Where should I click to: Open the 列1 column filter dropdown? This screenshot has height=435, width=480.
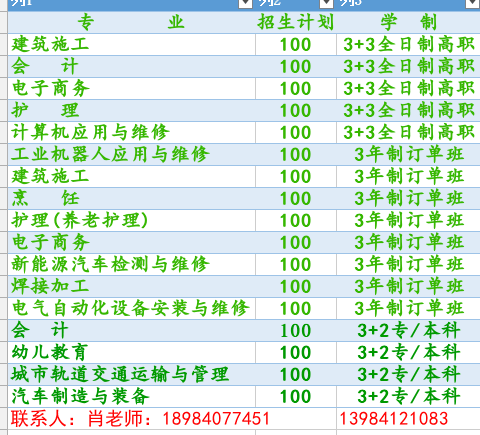245,3
